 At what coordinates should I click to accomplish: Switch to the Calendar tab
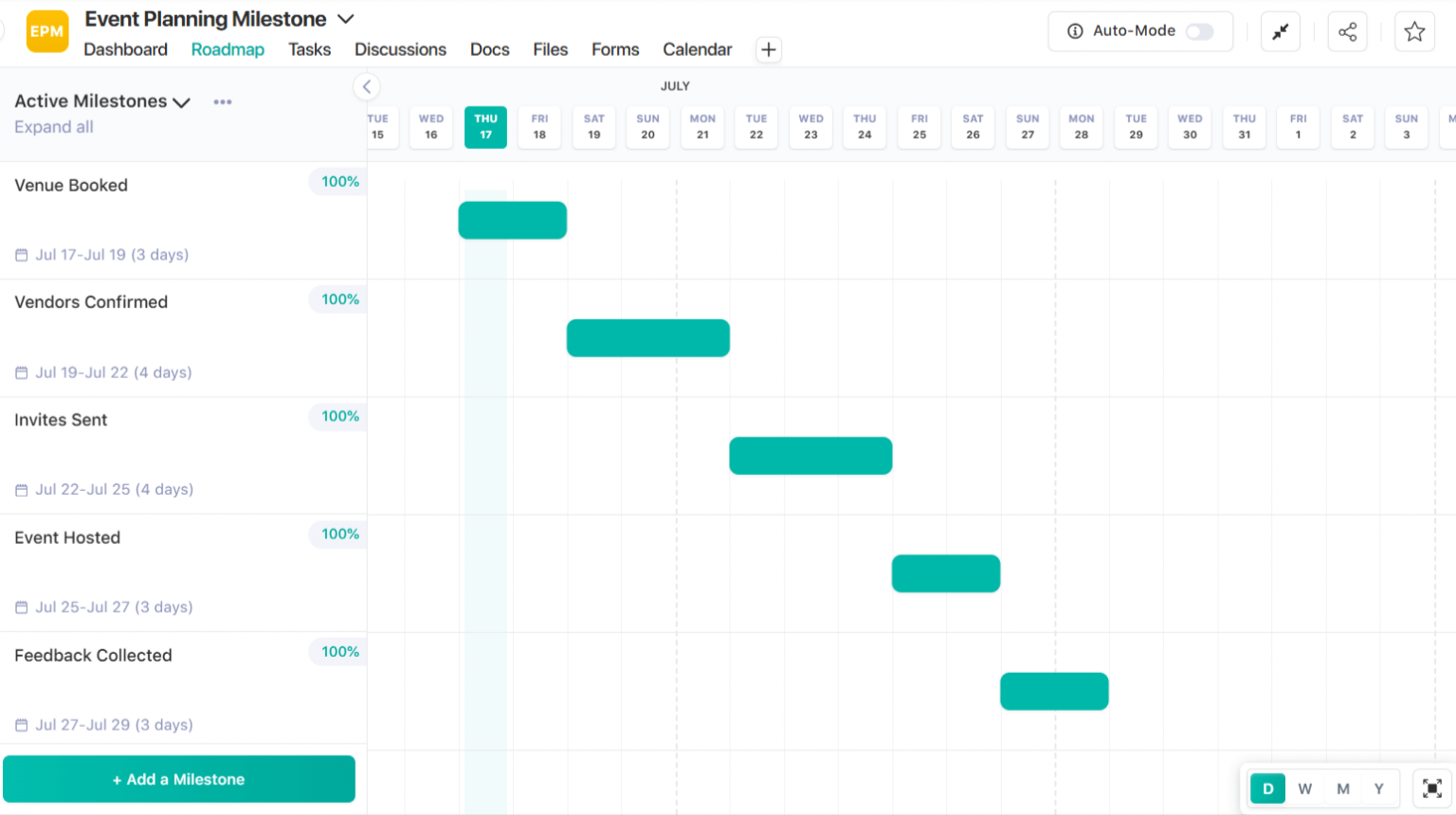click(697, 50)
